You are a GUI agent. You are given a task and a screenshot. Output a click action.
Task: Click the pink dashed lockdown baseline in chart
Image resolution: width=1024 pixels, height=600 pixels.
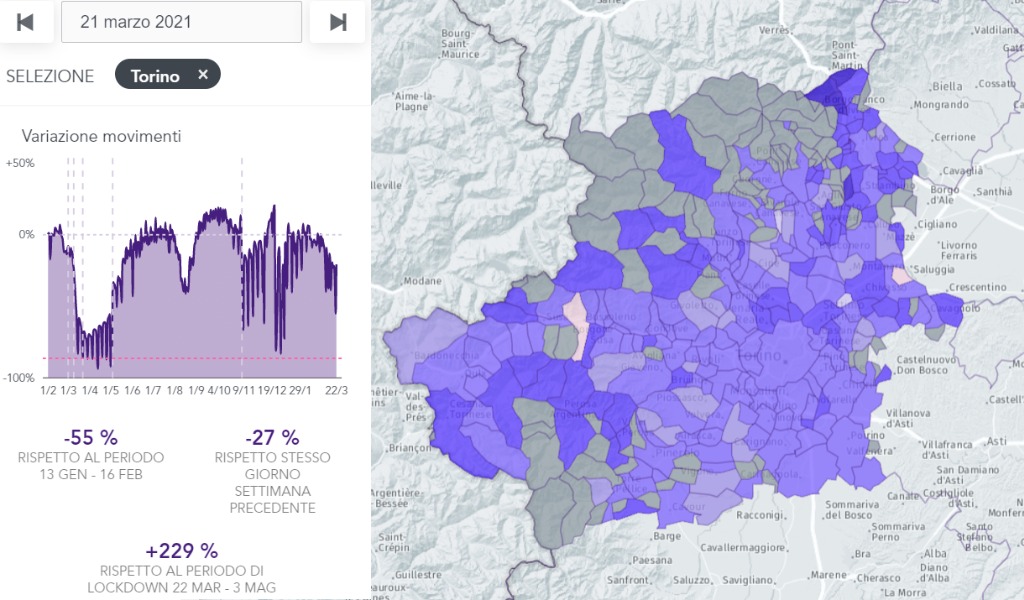coord(200,358)
